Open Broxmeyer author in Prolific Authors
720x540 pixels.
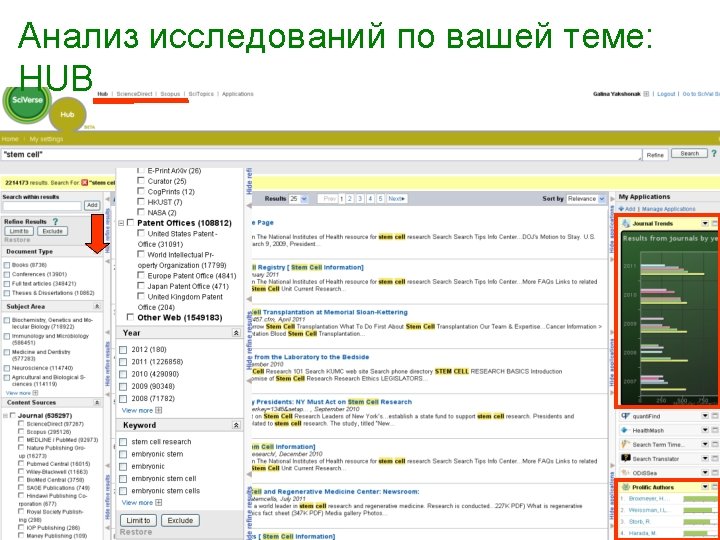(x=648, y=499)
